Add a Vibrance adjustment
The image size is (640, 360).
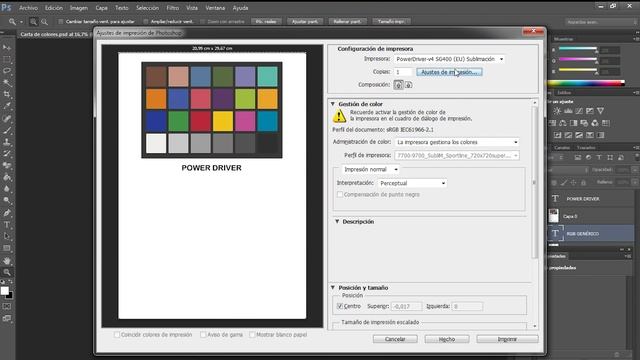pos(600,111)
